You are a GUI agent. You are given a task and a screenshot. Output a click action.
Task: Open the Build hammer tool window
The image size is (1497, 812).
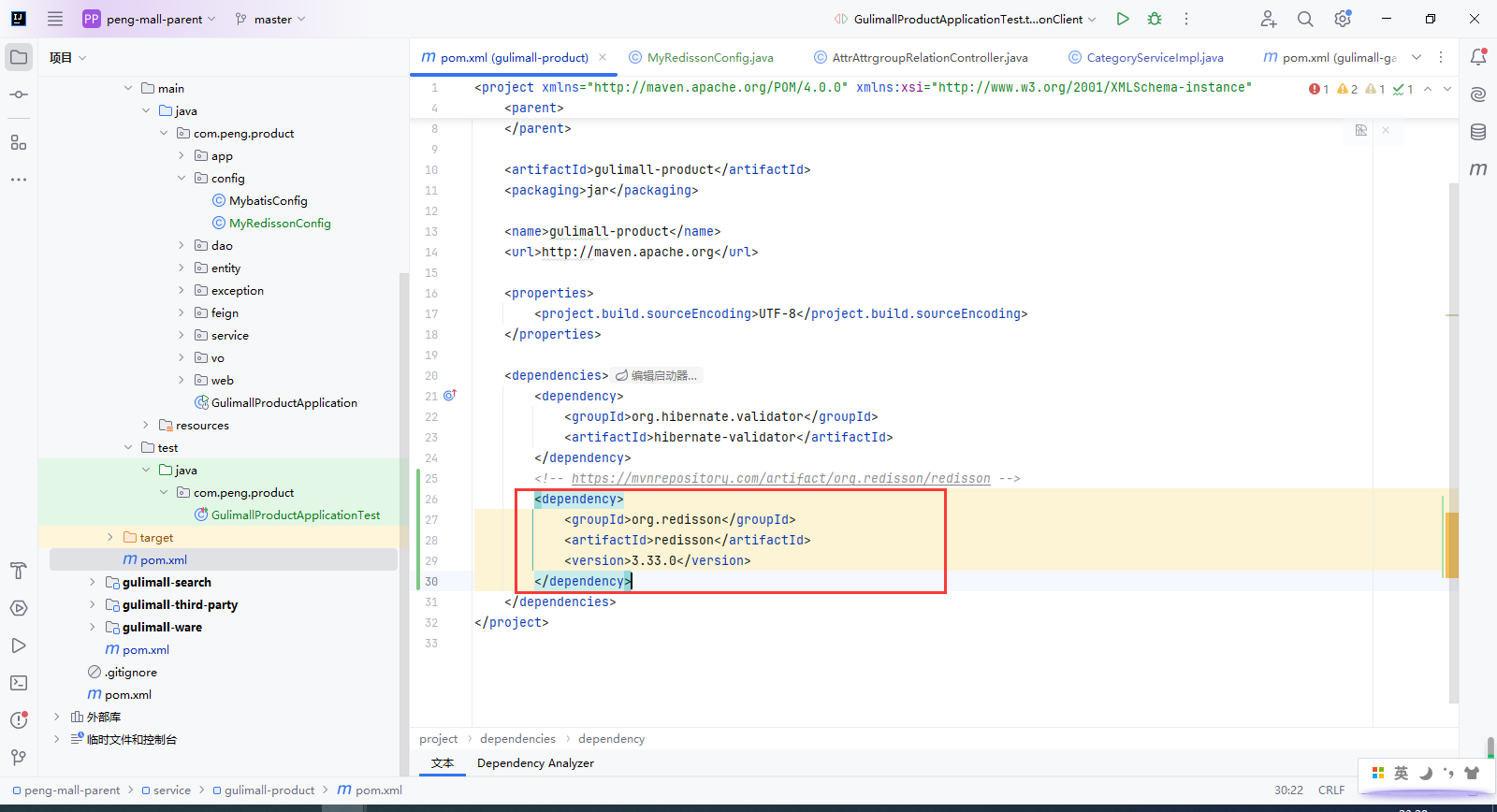tap(19, 571)
